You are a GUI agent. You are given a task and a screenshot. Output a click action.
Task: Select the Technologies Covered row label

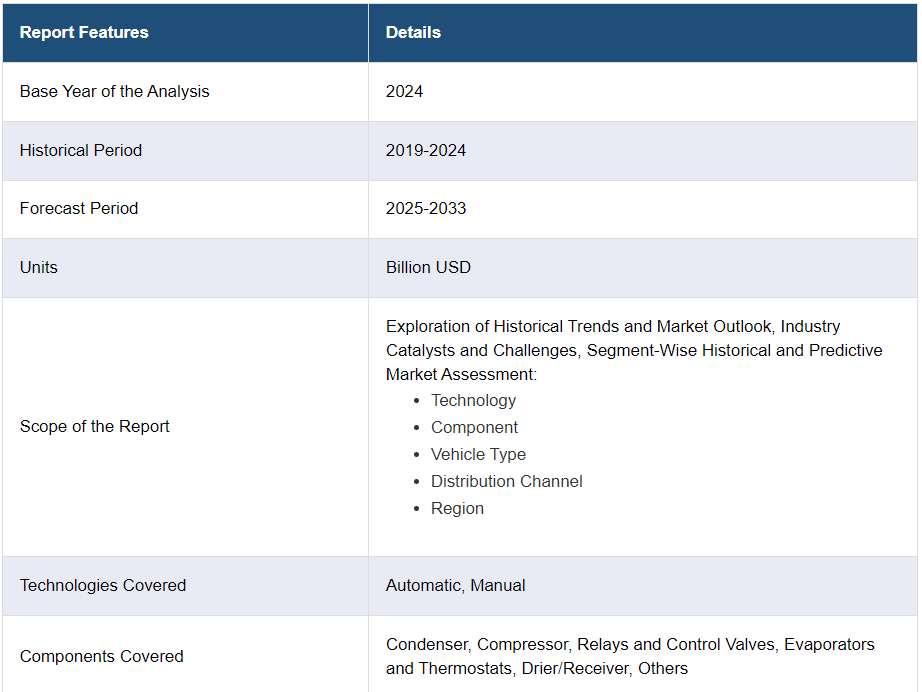[103, 586]
